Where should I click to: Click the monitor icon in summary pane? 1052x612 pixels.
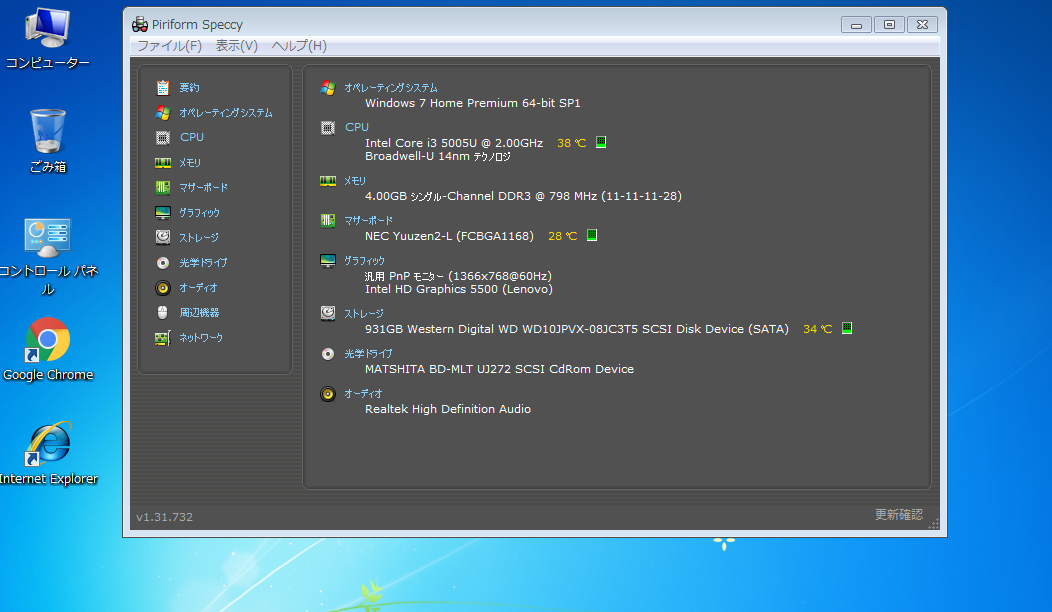327,260
